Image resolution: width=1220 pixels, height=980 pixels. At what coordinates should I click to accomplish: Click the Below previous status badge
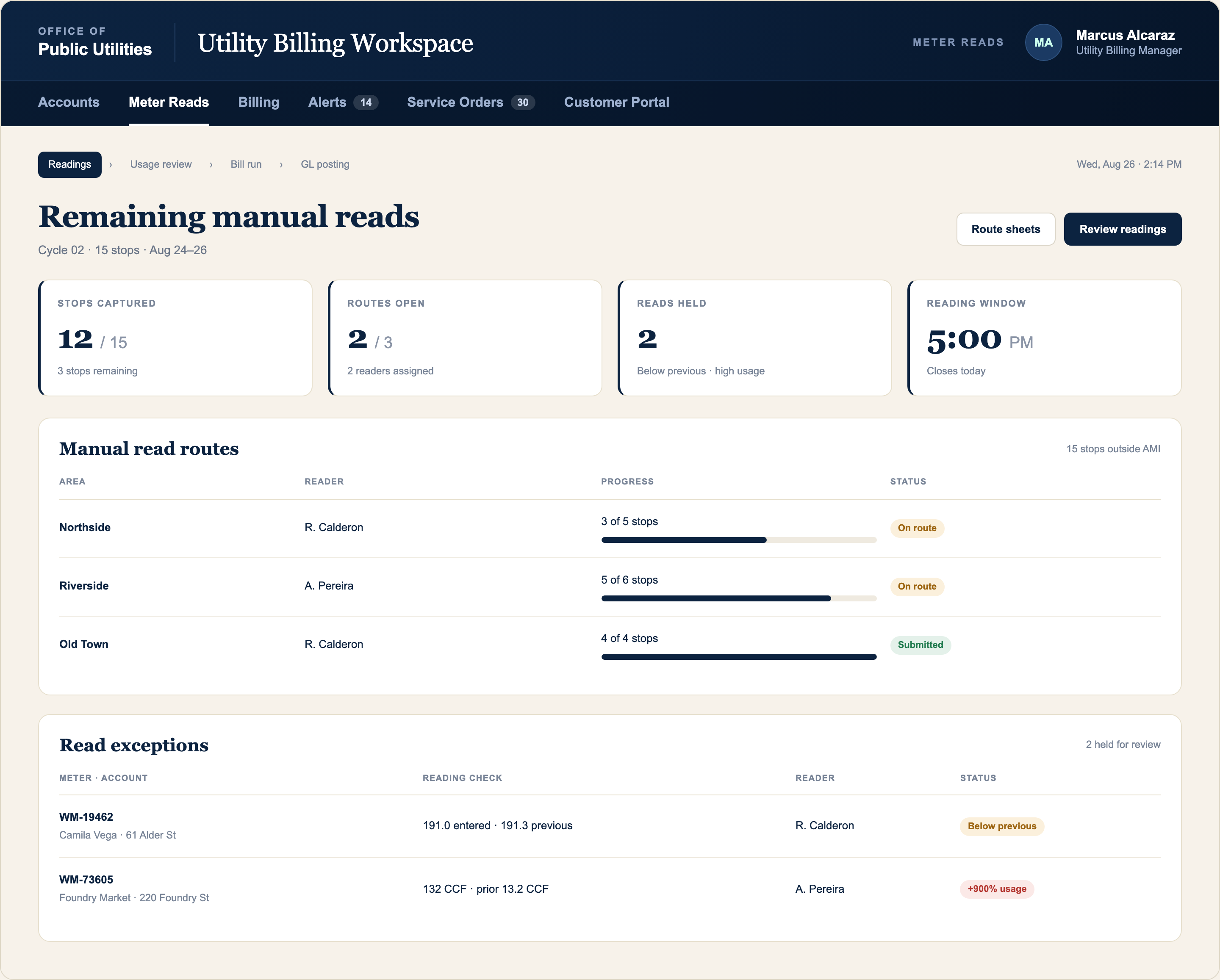pyautogui.click(x=1001, y=826)
